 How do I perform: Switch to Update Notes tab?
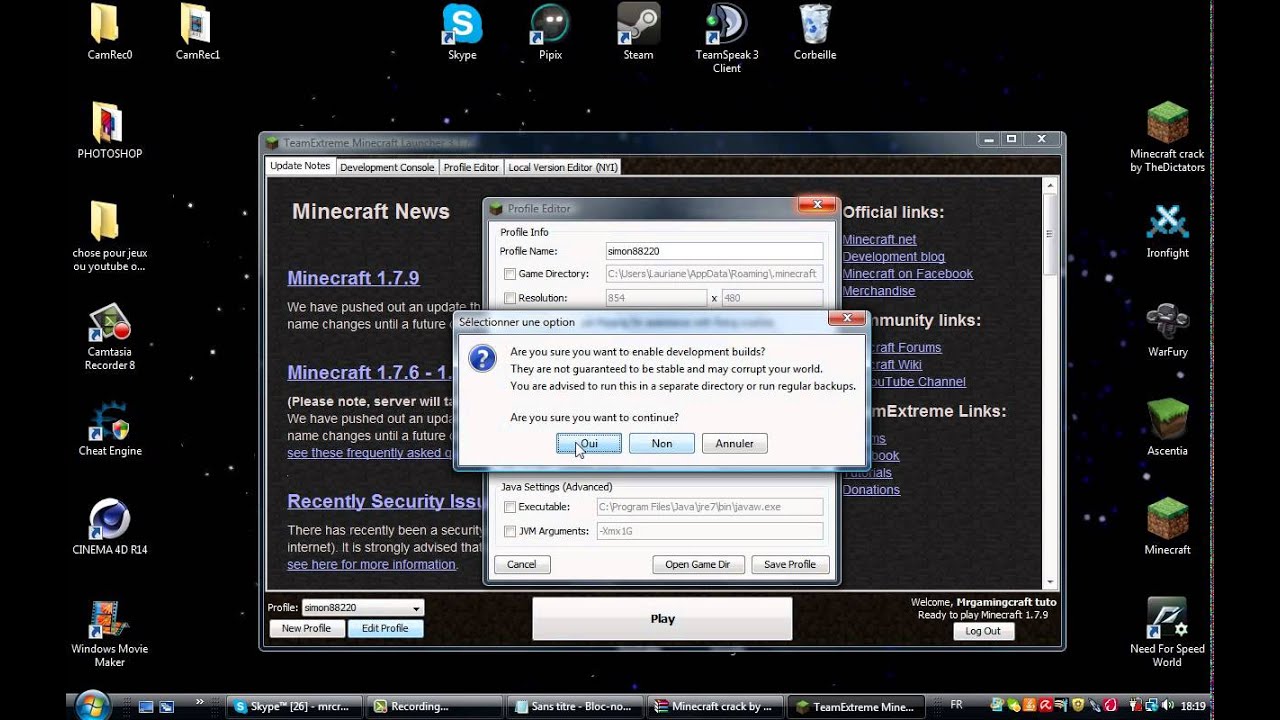[x=300, y=166]
